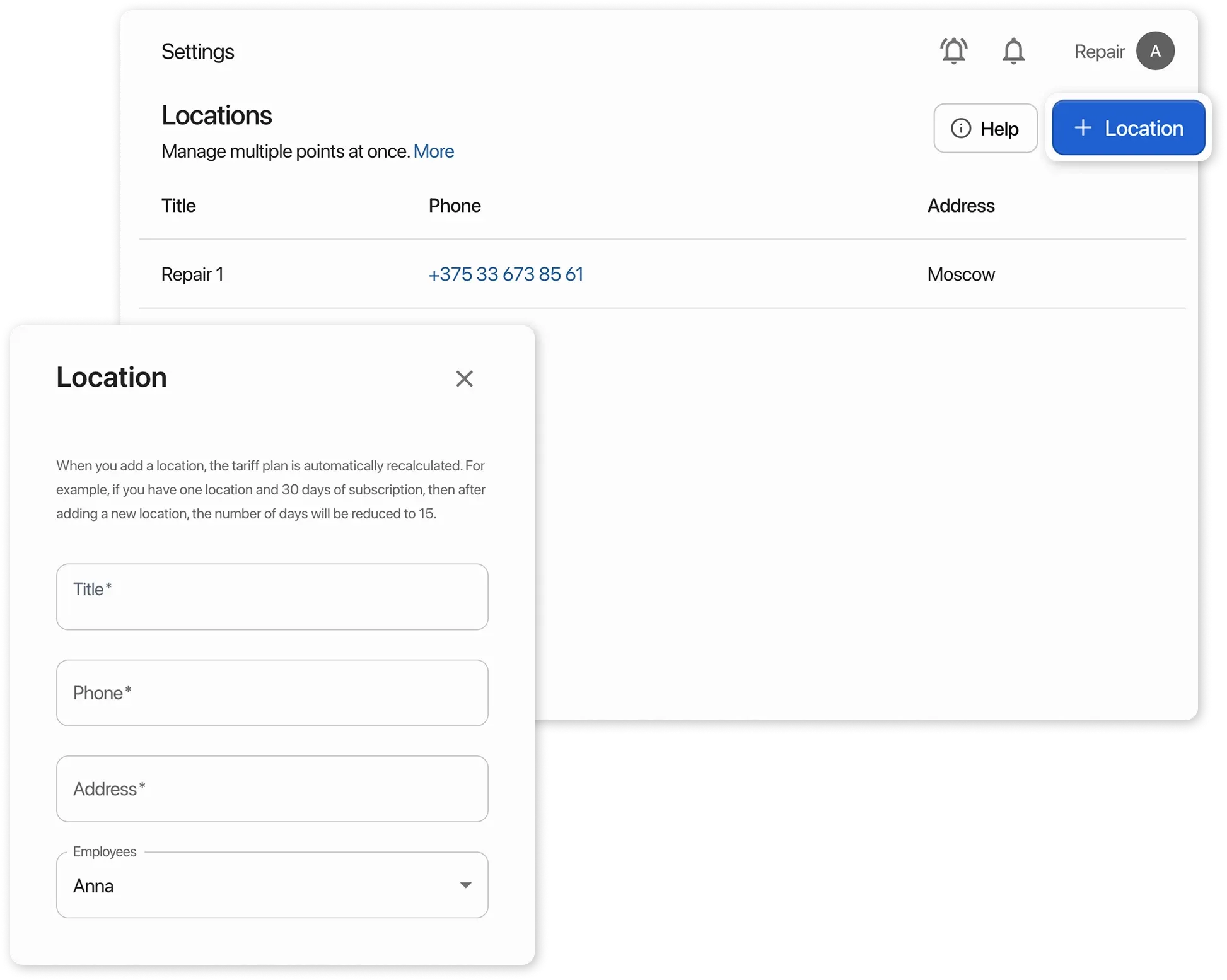Click the ringing alarm bell icon
The width and height of the screenshot is (1227, 980).
point(953,51)
